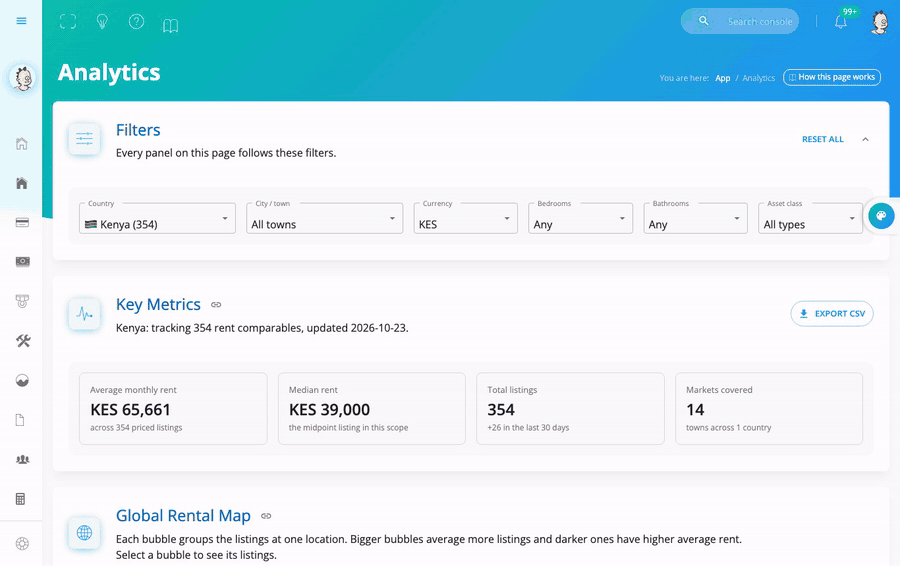This screenshot has width=900, height=566.
Task: Click the Analytics page title
Action: click(x=109, y=73)
